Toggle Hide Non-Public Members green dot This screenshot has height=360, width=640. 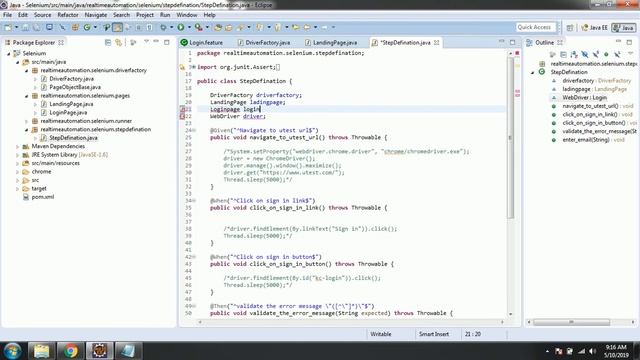[606, 54]
